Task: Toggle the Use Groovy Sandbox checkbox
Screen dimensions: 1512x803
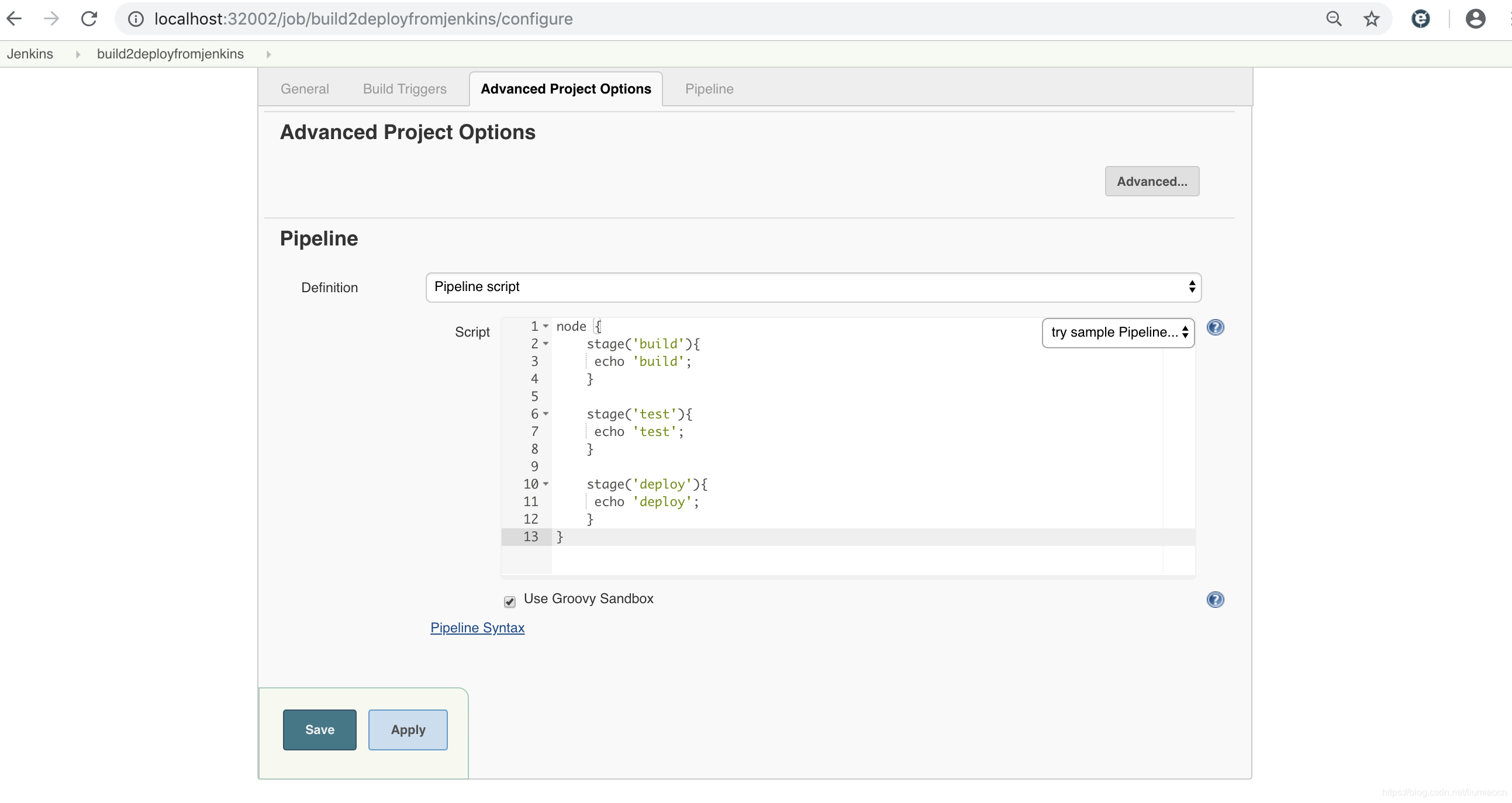Action: coord(509,600)
